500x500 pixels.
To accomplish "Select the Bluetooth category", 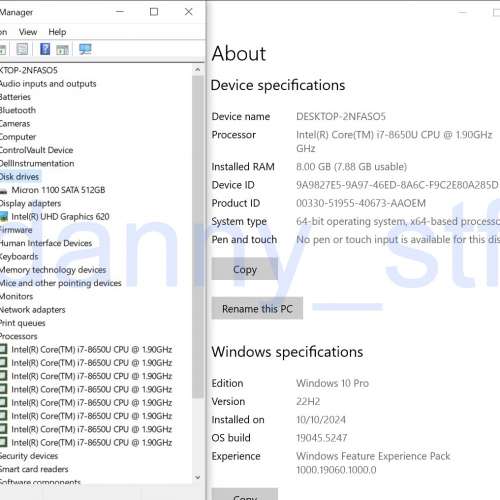I will (x=18, y=110).
